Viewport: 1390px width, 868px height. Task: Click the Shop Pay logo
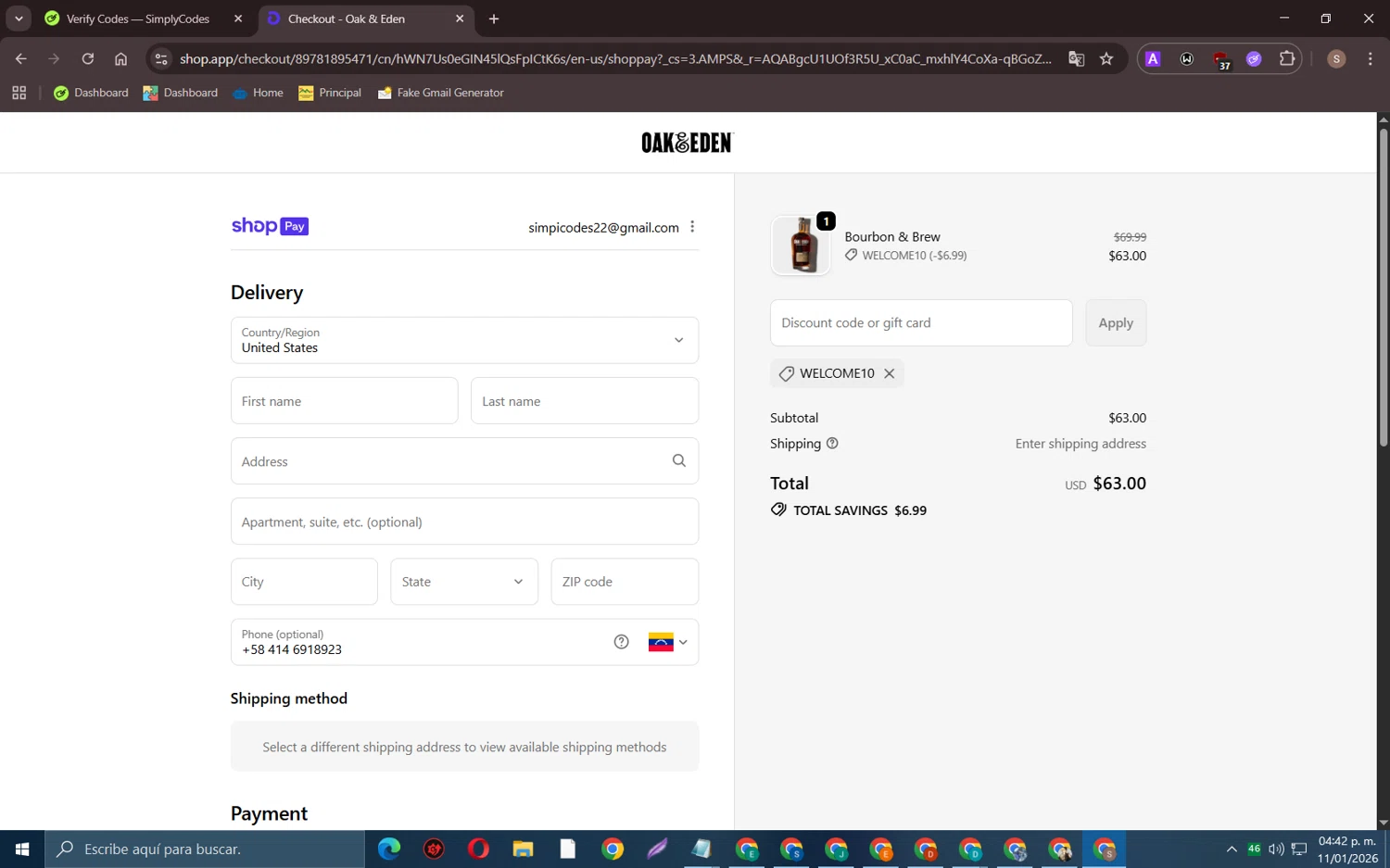pyautogui.click(x=270, y=226)
